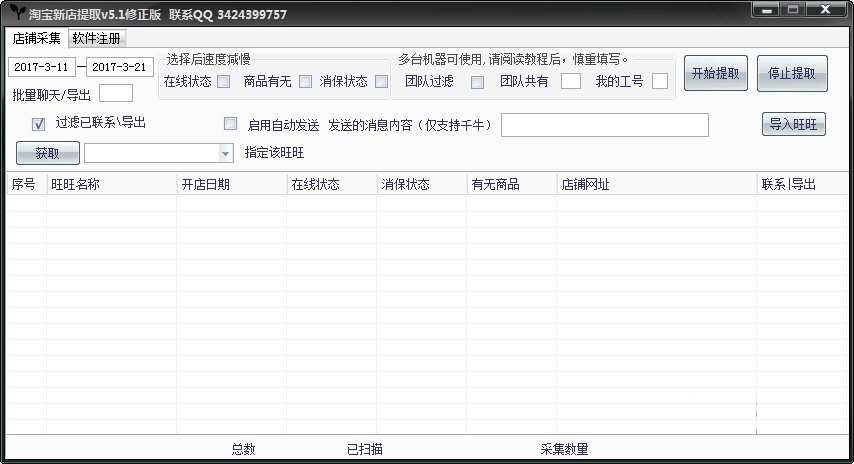Click the 采集数量 status bar label

click(x=564, y=449)
